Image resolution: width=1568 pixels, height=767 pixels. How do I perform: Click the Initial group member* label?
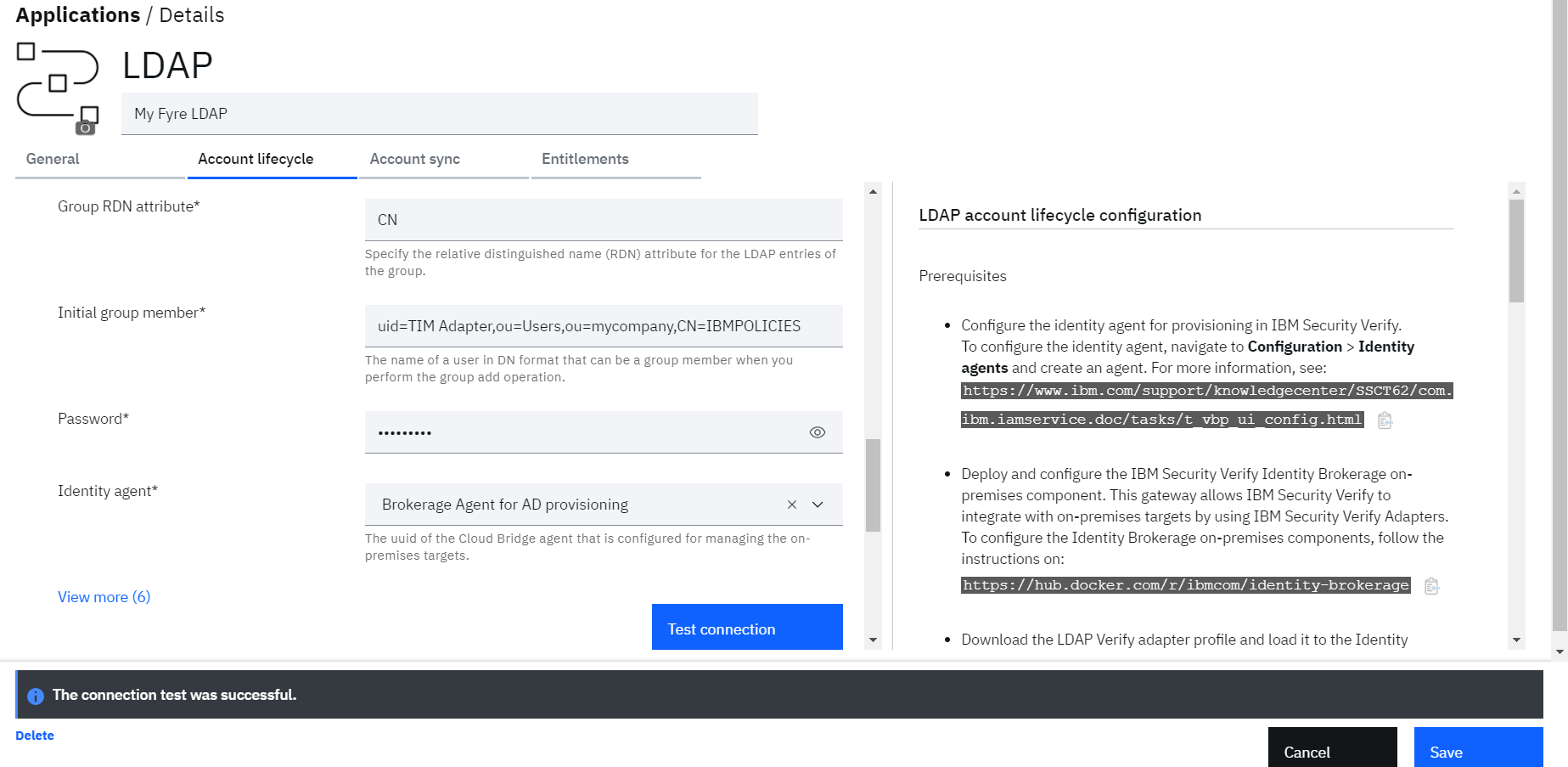click(x=132, y=313)
